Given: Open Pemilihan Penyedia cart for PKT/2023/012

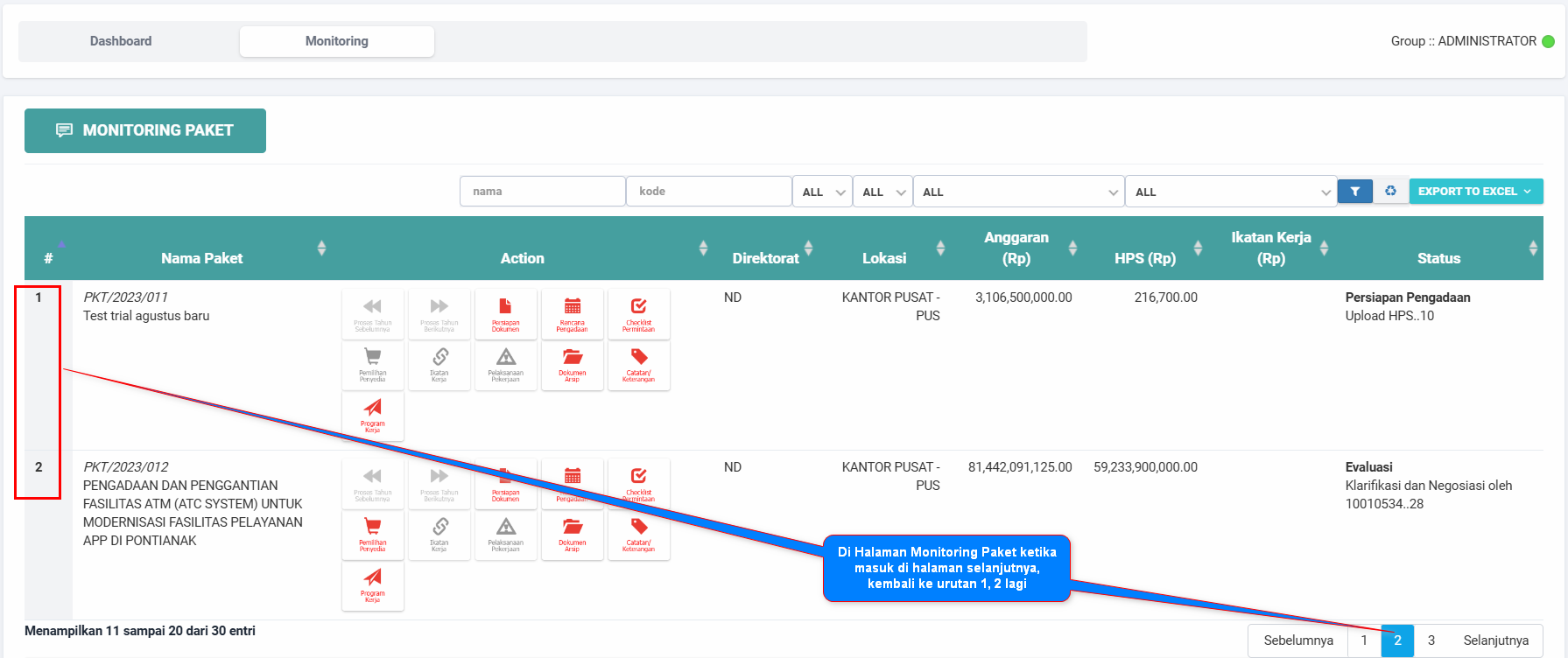Looking at the screenshot, I should point(372,535).
